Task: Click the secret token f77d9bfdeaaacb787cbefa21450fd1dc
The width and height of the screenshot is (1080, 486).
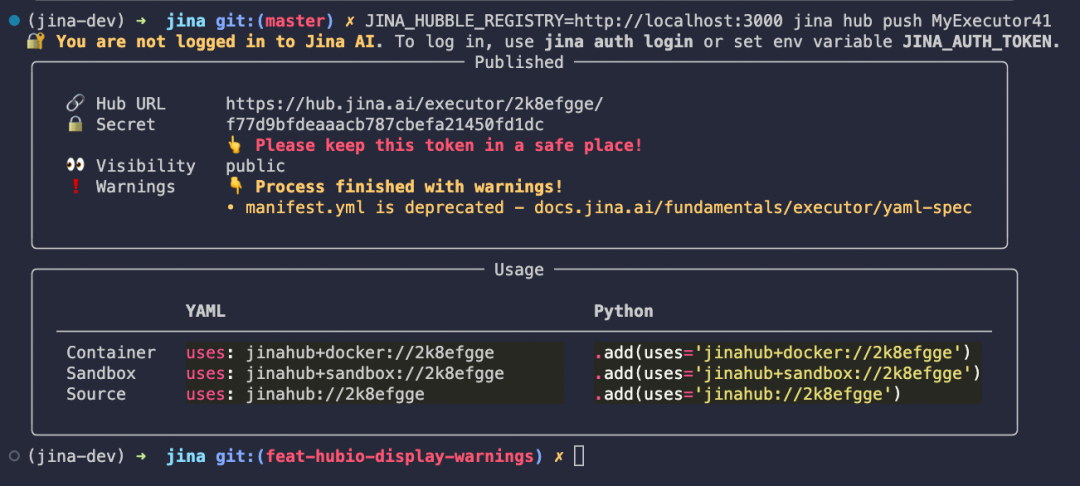Action: (385, 125)
